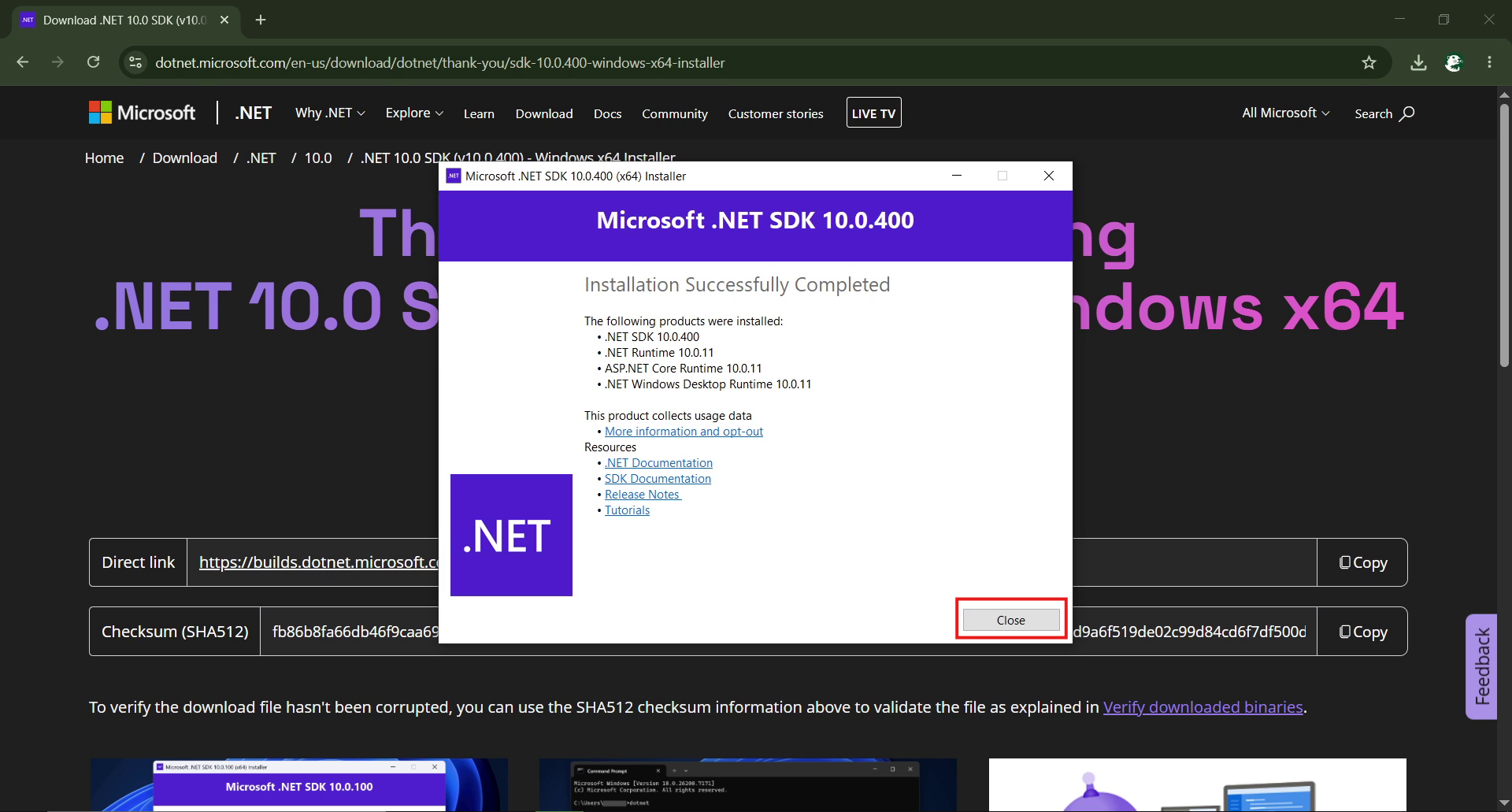
Task: Go to 10.0 breadcrumb
Action: coord(318,158)
